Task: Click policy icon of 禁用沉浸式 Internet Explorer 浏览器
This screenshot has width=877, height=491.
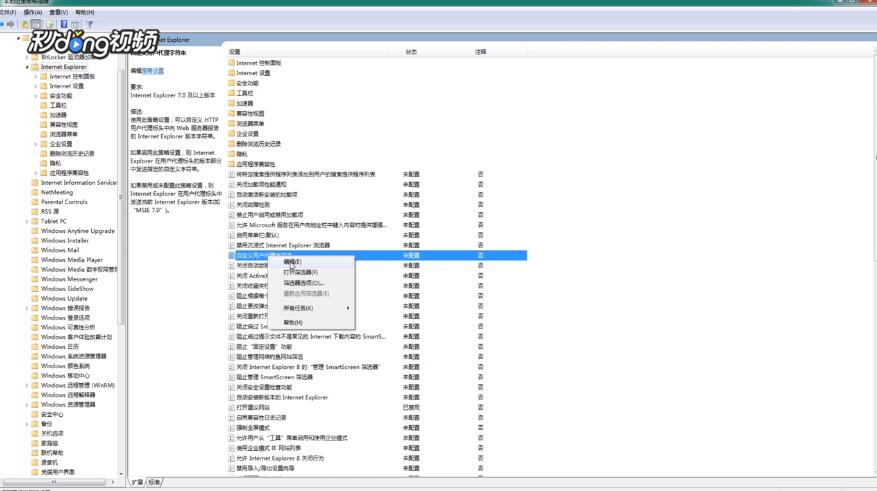Action: coord(232,245)
